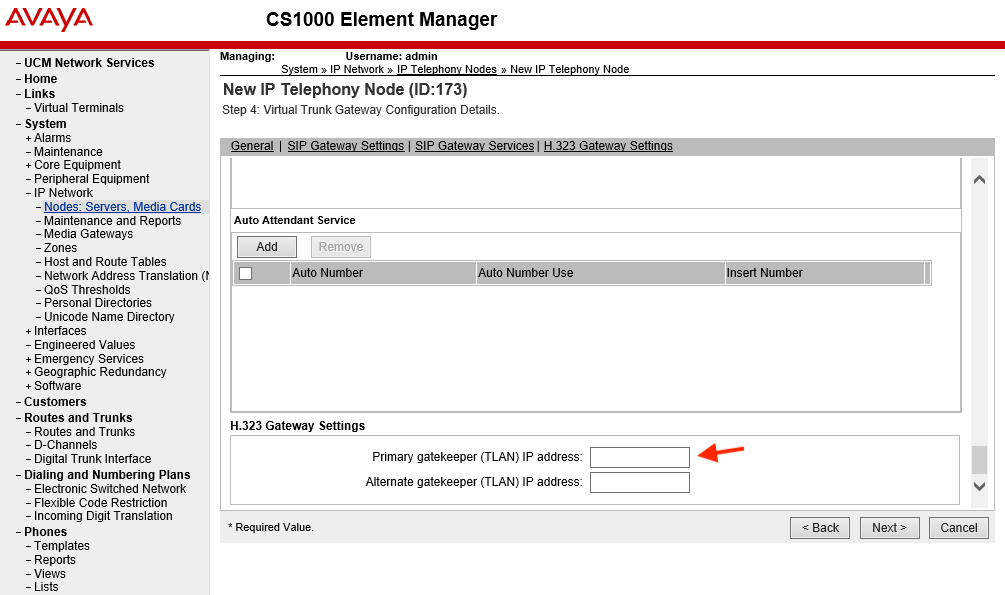Expand the Interfaces tree item
The image size is (1005, 595).
point(28,331)
